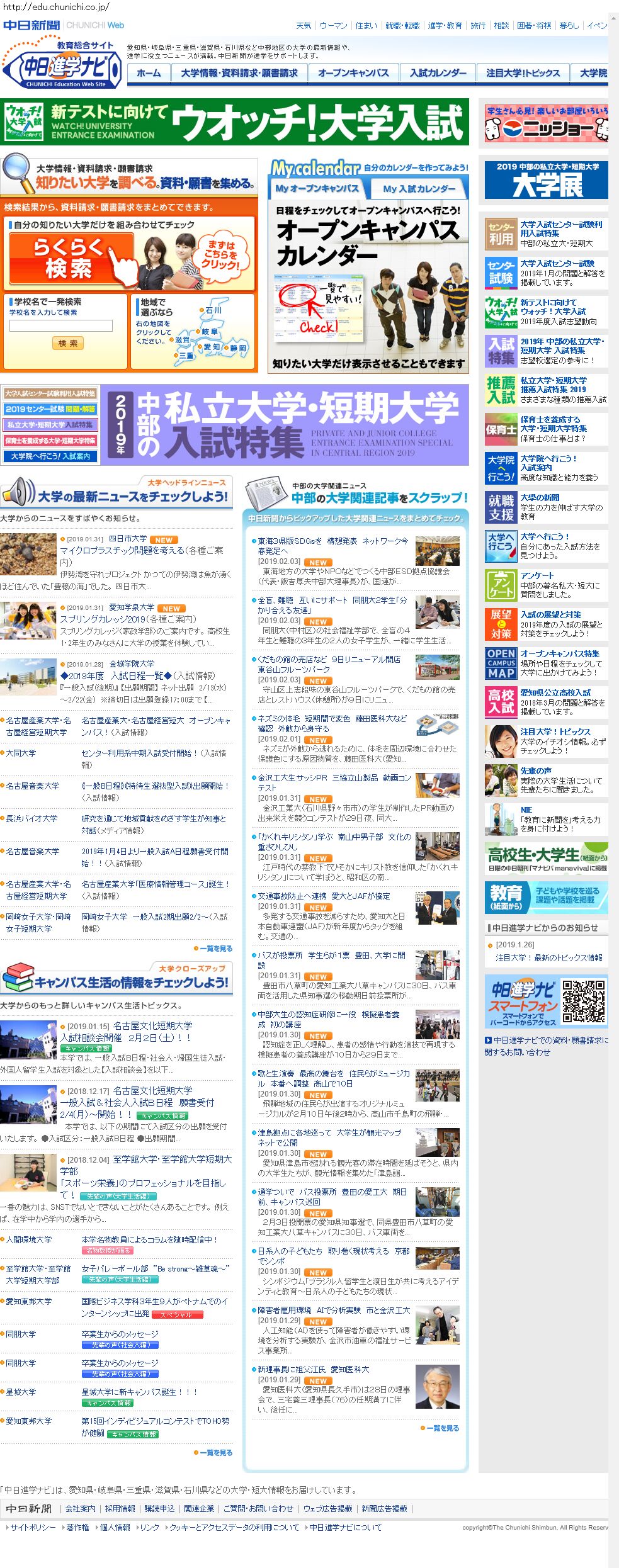
Task: Open 囲碁・将棋 top menu link
Action: coord(534,26)
